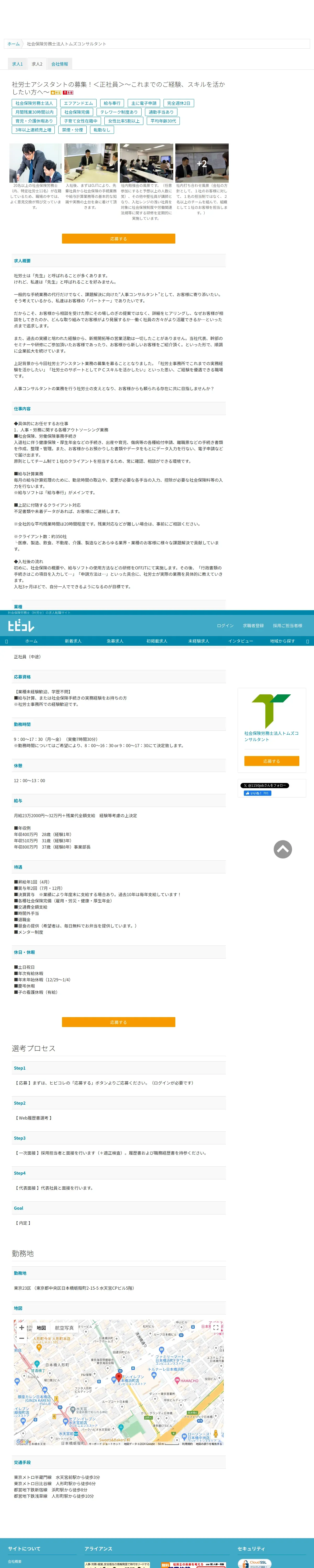Open 新着求人 in the navigation bar
The width and height of the screenshot is (314, 1568).
pos(73,641)
